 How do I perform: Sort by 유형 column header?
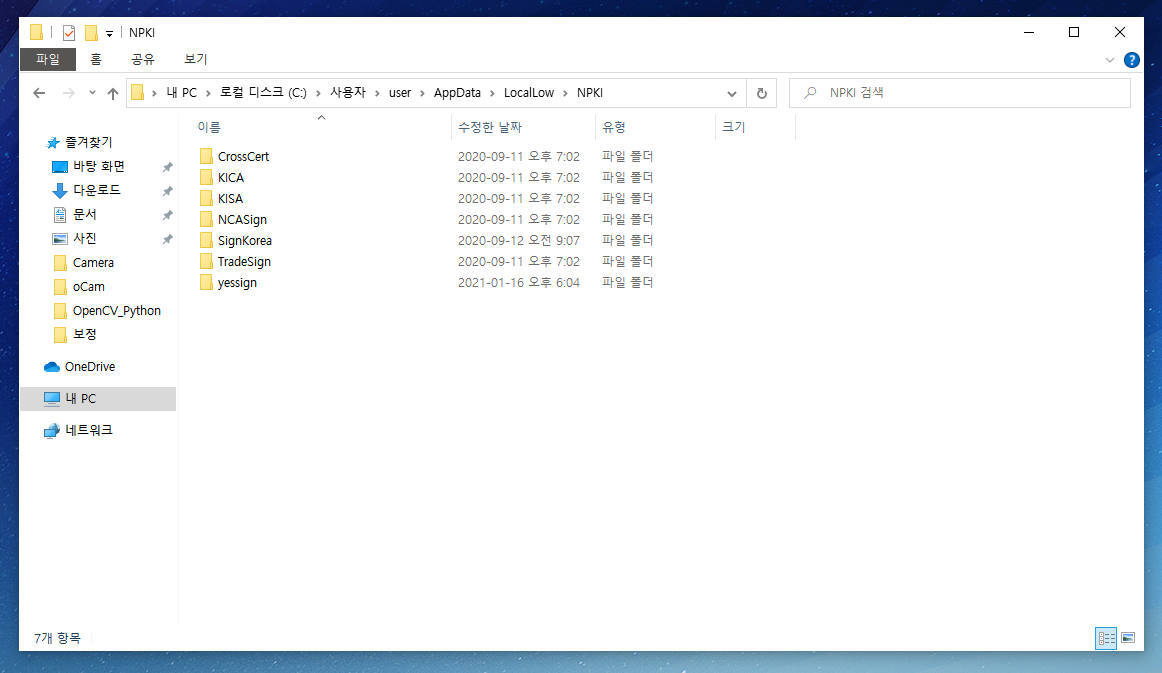point(614,127)
